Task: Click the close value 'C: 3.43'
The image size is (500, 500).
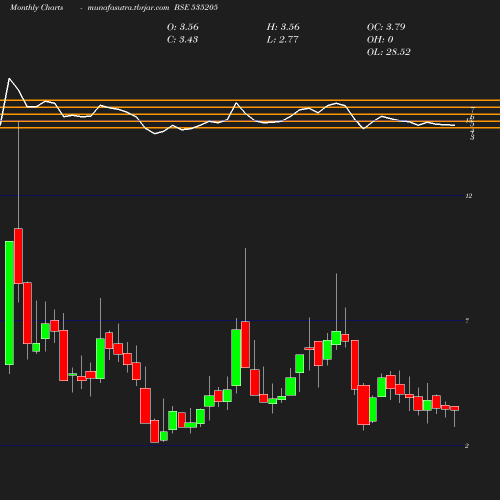Action: click(x=182, y=39)
